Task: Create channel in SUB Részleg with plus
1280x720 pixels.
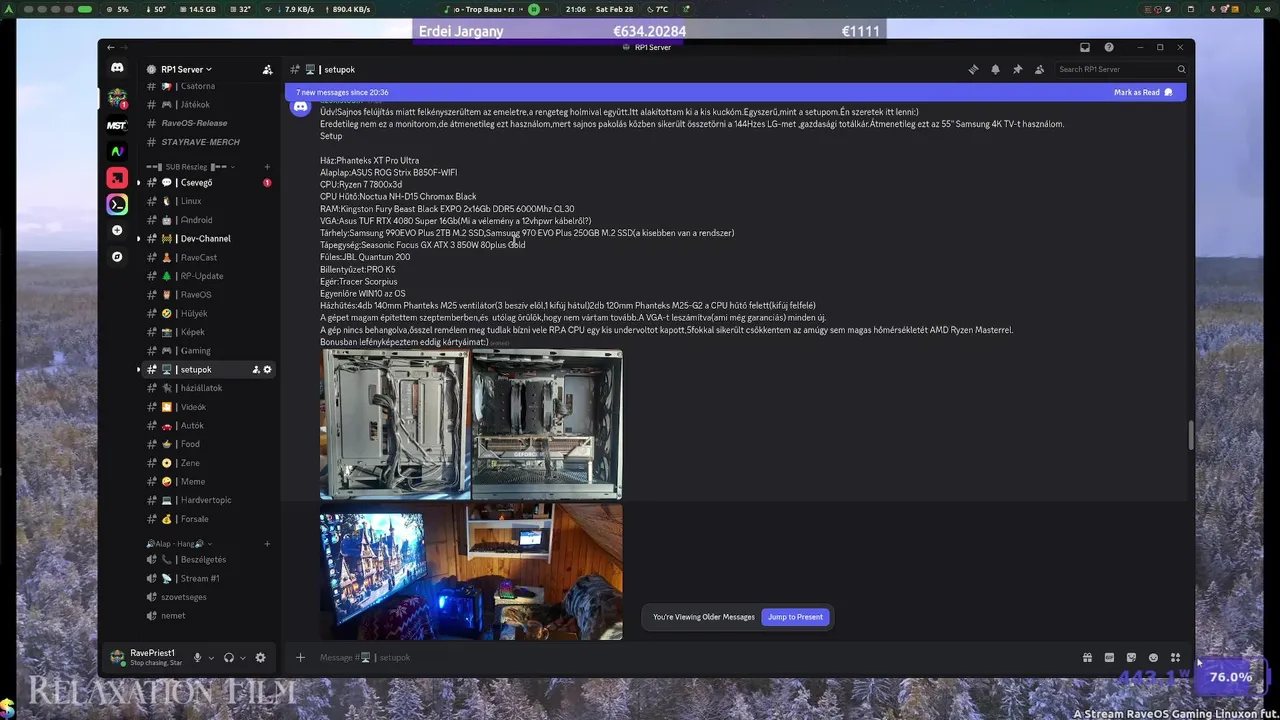Action: [267, 167]
